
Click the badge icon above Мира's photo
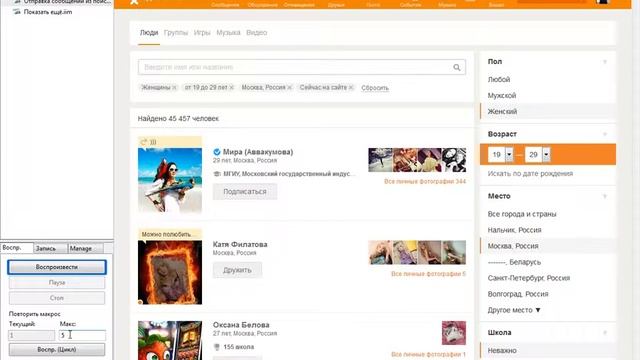143,142
